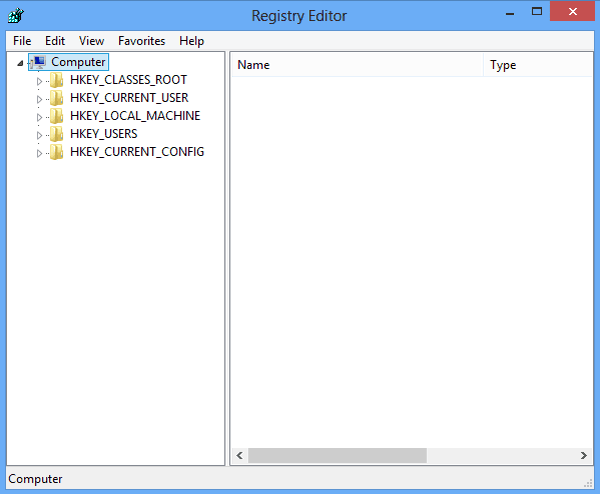The image size is (600, 494).
Task: Expand the HKEY_CURRENT_CONFIG key
Action: [x=40, y=152]
